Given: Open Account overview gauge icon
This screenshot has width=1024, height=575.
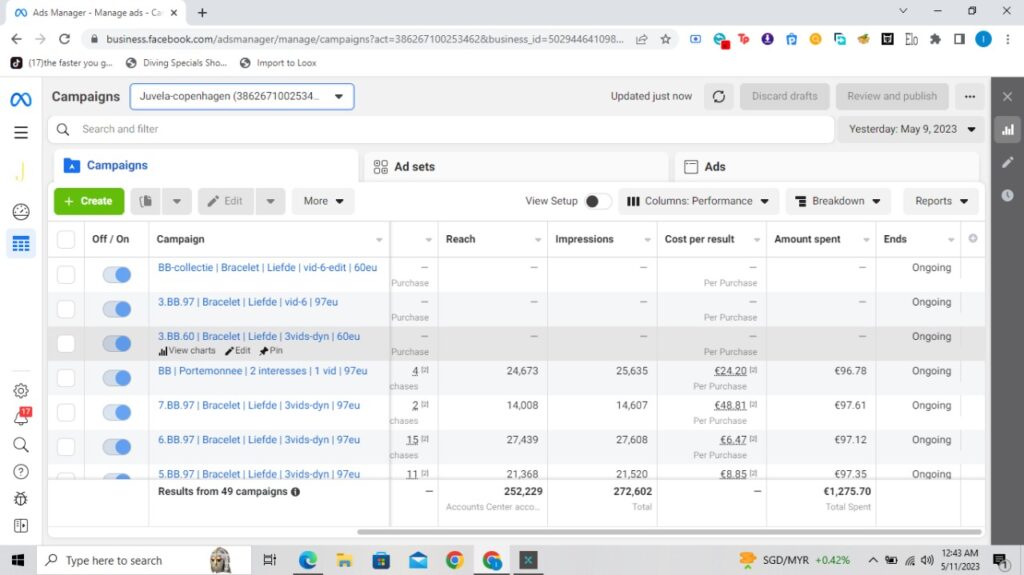Looking at the screenshot, I should (21, 212).
